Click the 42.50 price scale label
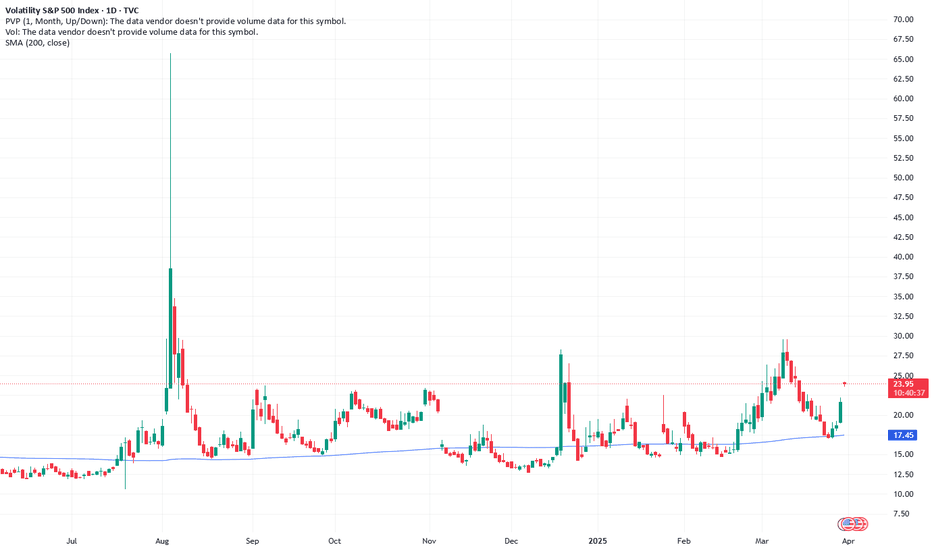932x550 pixels. click(903, 237)
